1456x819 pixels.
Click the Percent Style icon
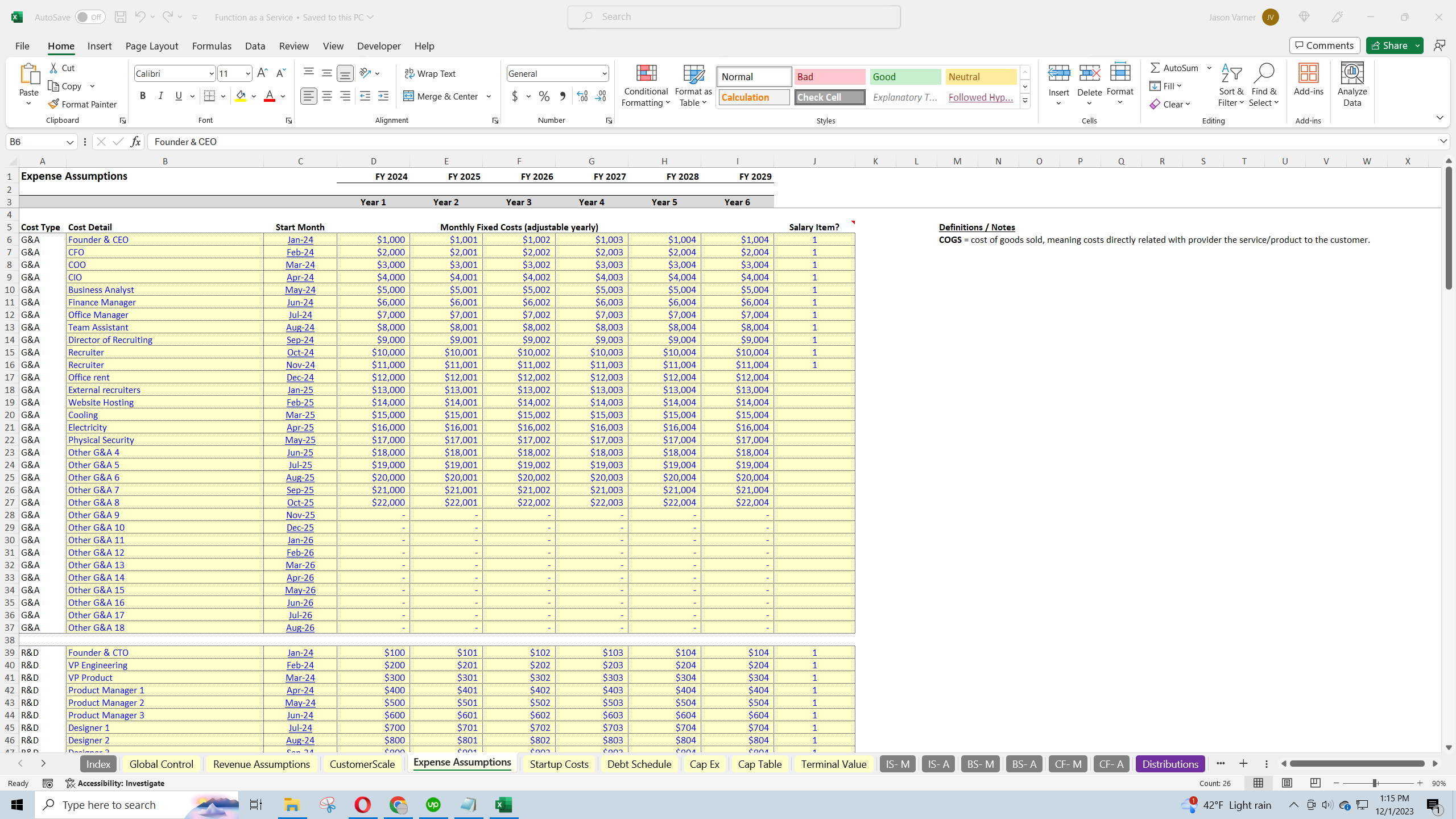click(x=544, y=96)
